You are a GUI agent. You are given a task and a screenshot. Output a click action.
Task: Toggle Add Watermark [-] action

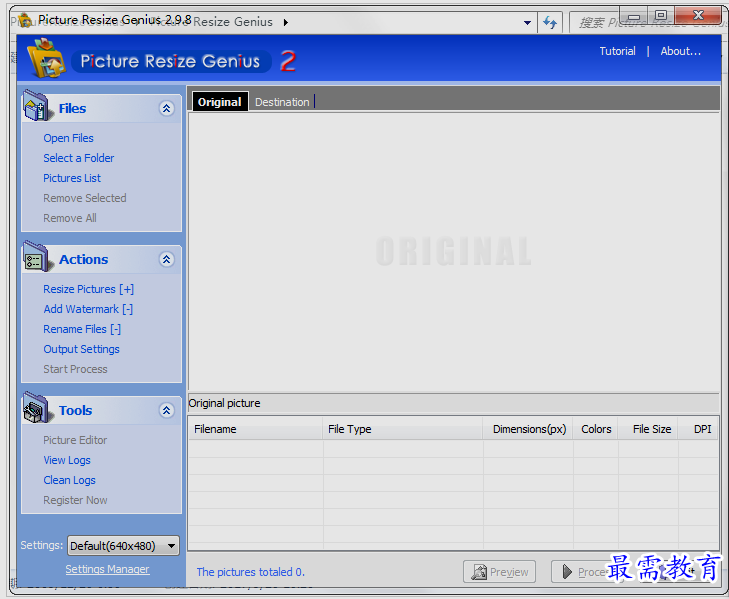88,309
